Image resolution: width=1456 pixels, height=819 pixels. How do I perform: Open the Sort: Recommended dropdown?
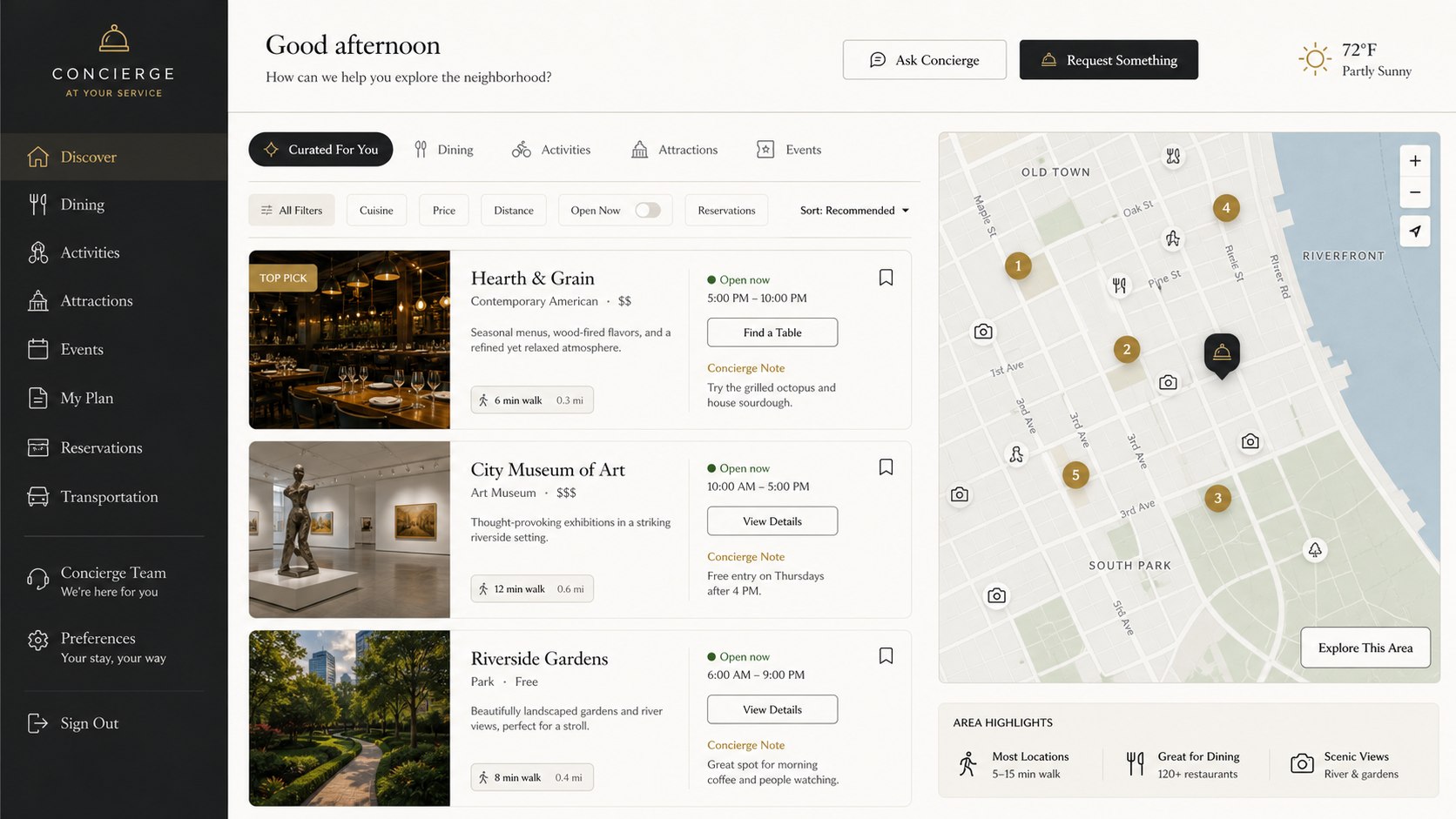(x=854, y=211)
